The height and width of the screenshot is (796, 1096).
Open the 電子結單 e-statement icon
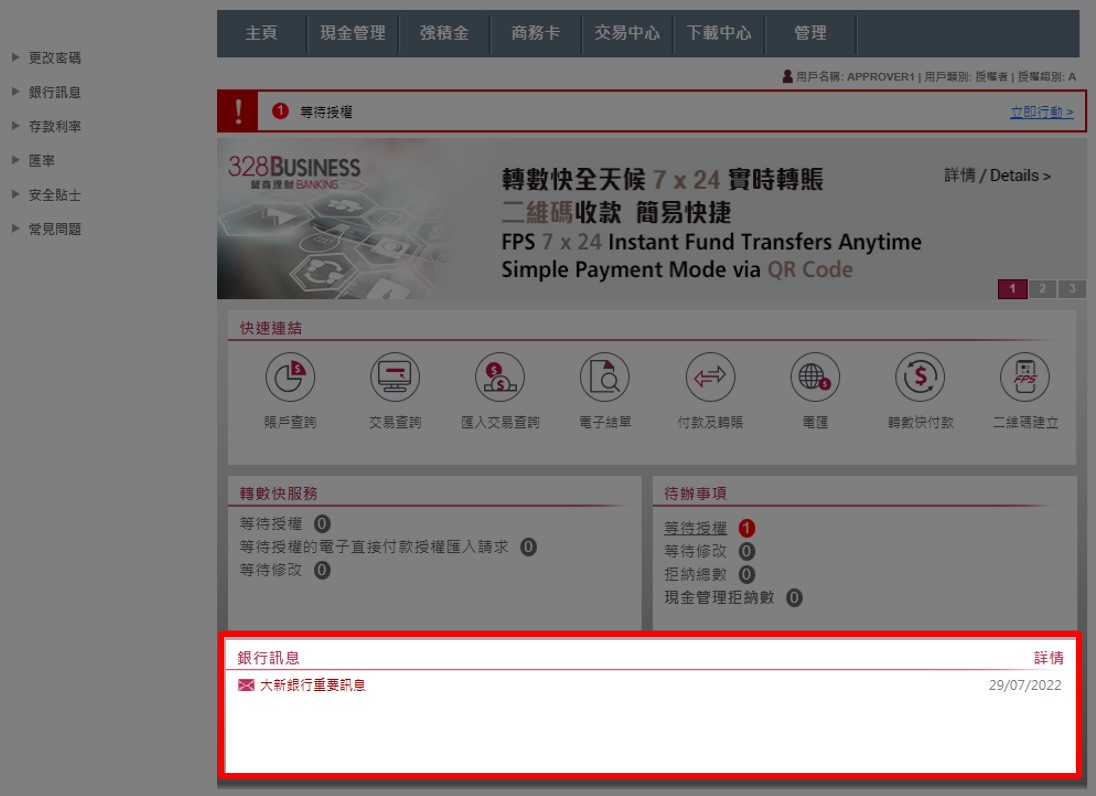click(x=604, y=378)
